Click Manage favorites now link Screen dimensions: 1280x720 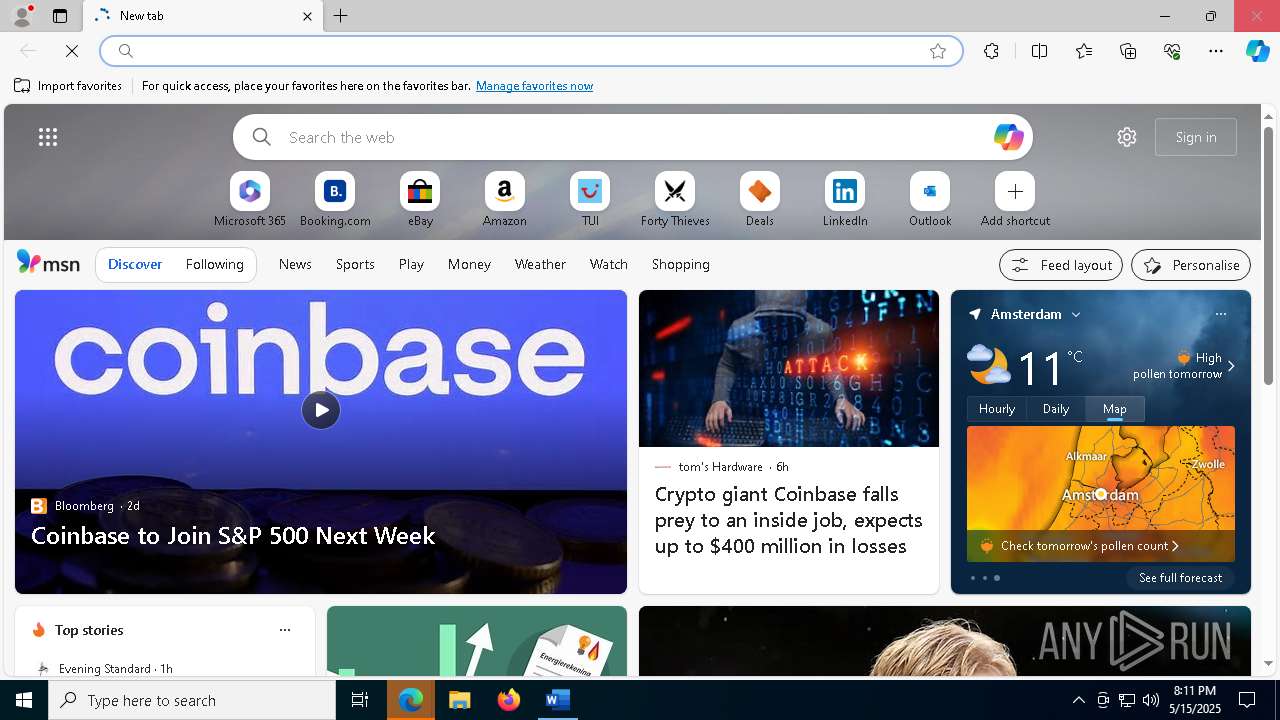[x=534, y=86]
